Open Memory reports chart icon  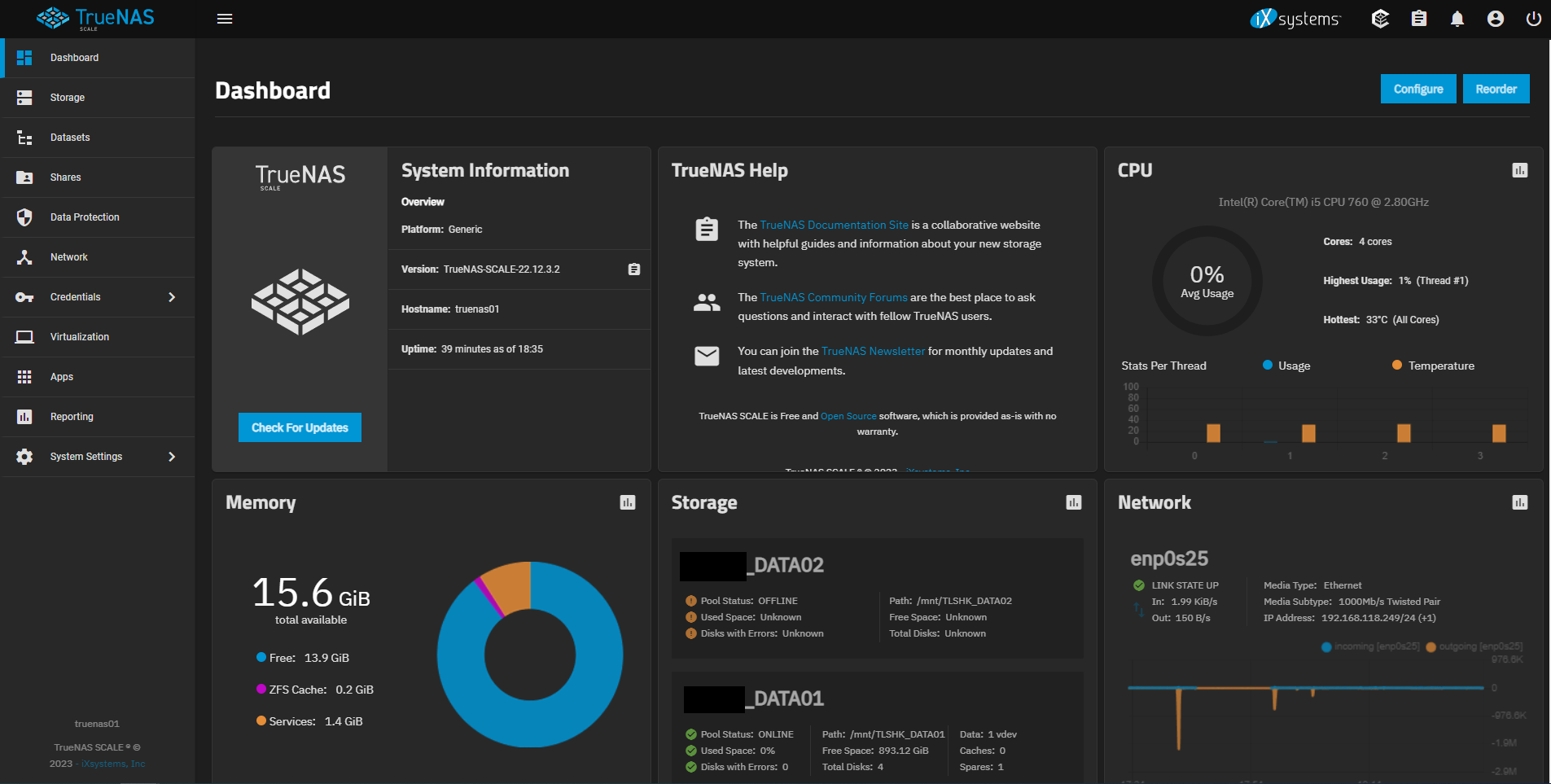click(x=628, y=502)
